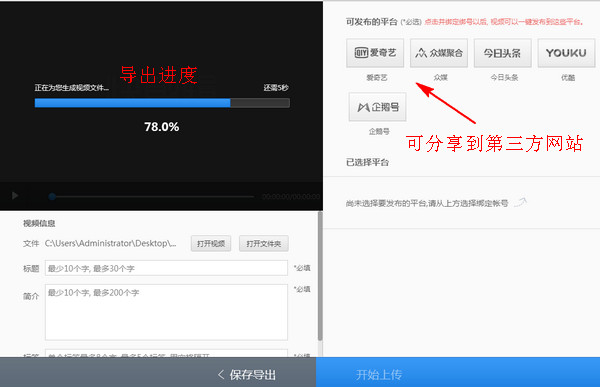
Task: Click the back chevron next to 保存导出
Action: click(x=221, y=375)
